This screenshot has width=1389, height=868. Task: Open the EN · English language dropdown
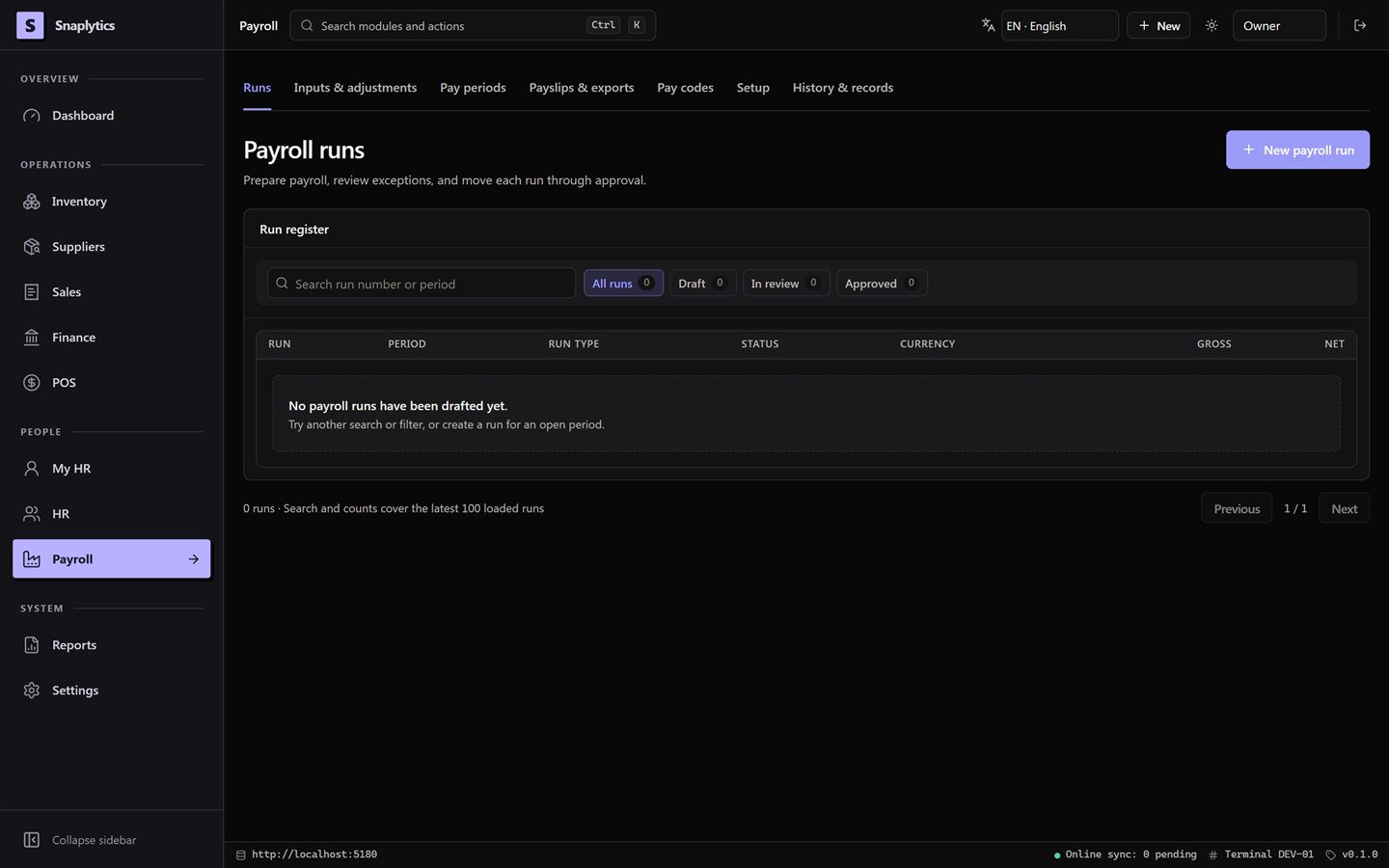point(1059,26)
